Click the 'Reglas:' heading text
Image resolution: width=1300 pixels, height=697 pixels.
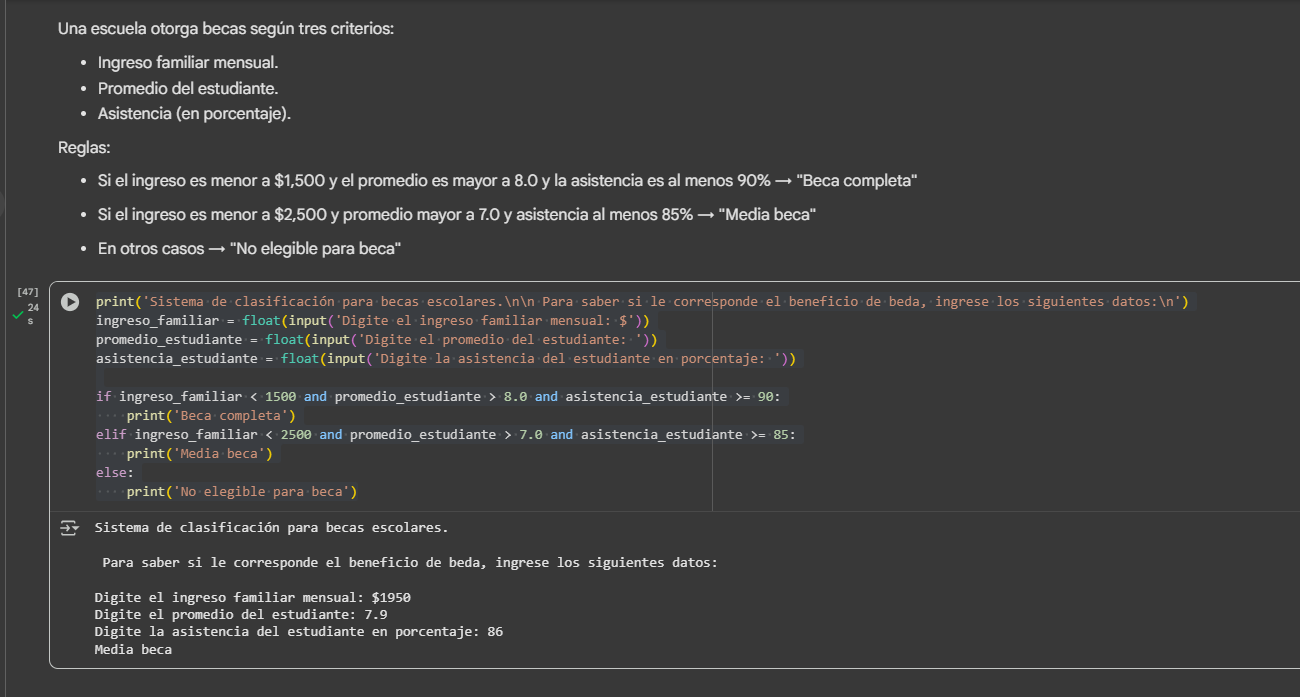point(84,148)
